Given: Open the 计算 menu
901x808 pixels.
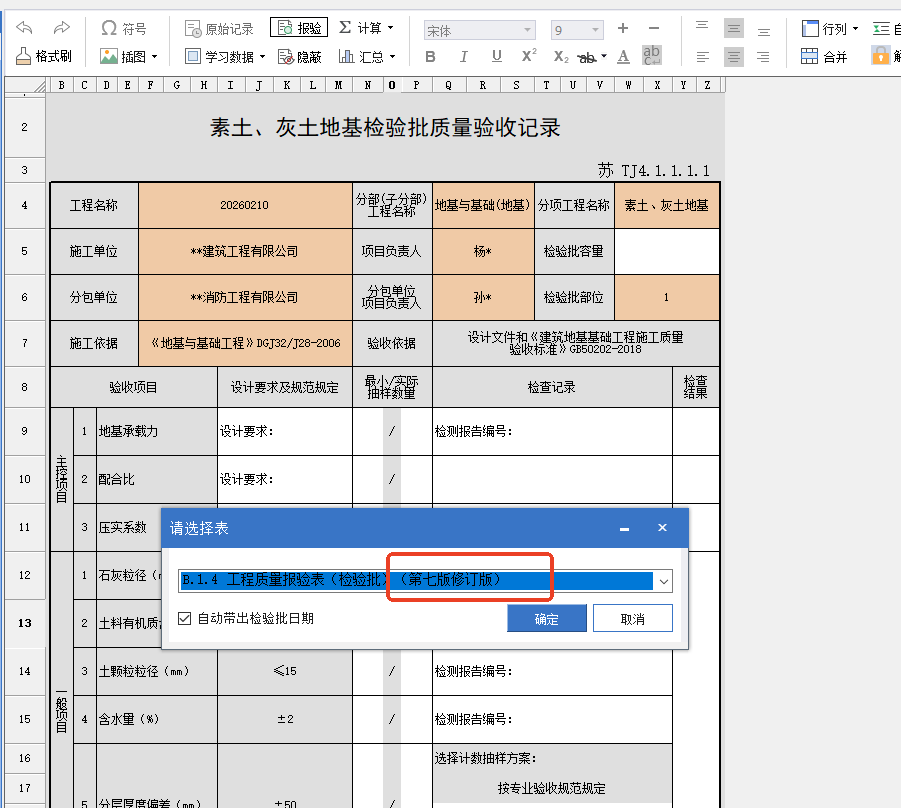Looking at the screenshot, I should tap(366, 28).
